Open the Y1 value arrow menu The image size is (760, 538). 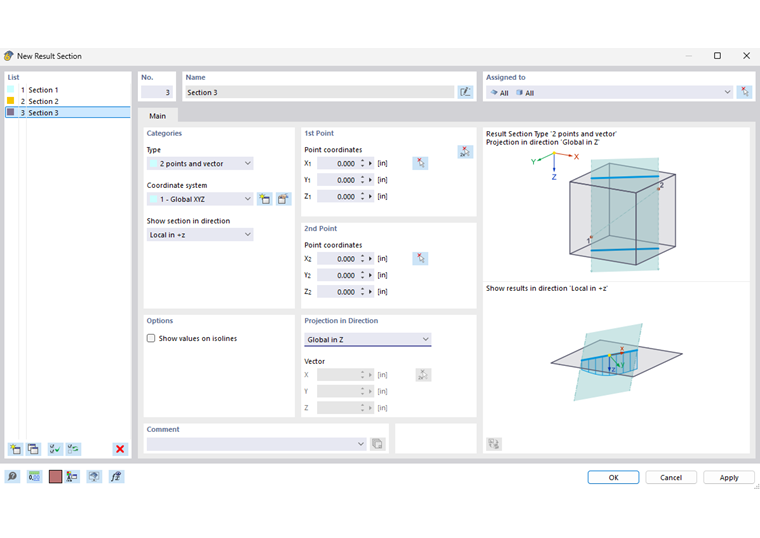click(x=370, y=180)
